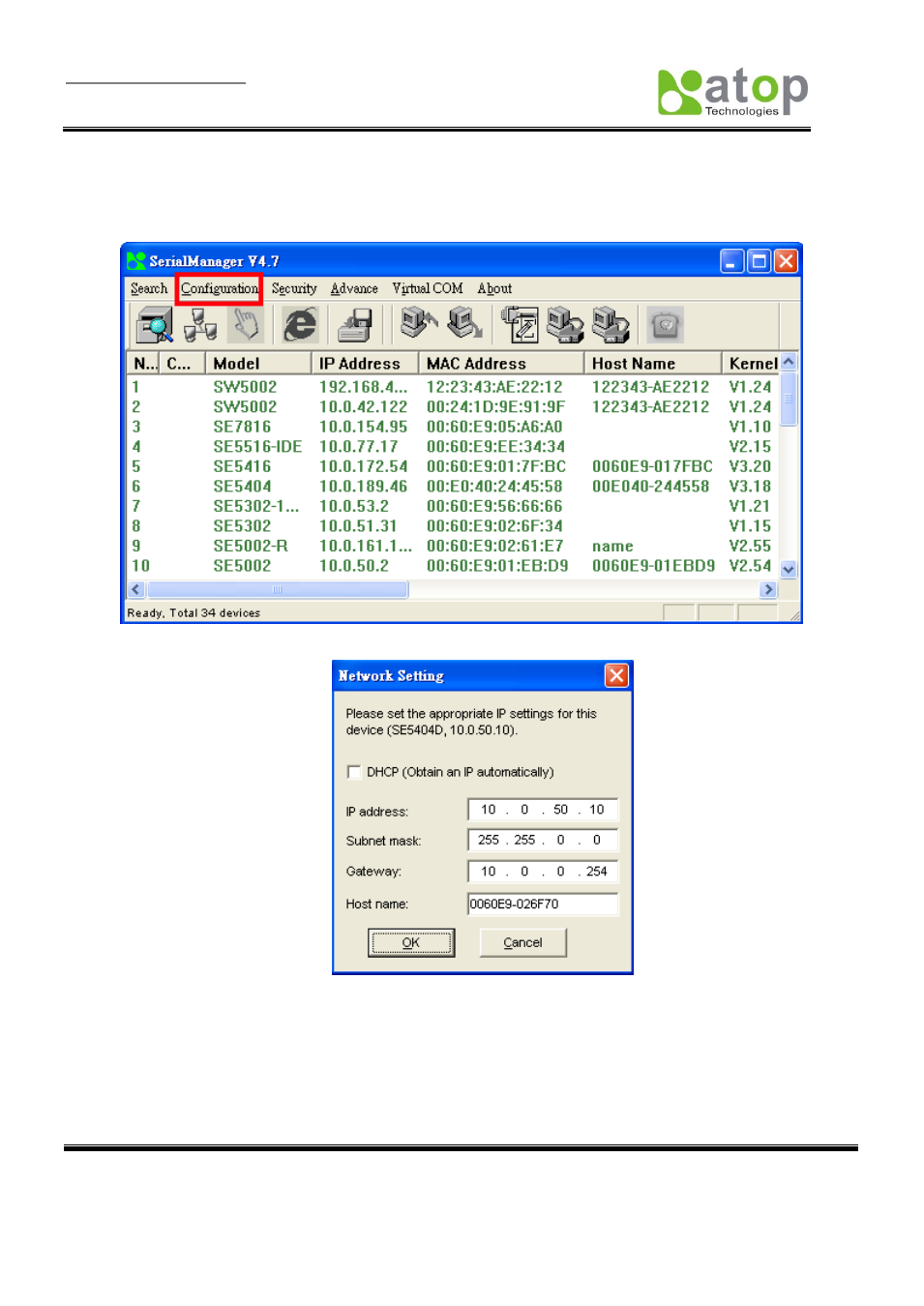Select the SE5416 device row

pyautogui.click(x=453, y=466)
